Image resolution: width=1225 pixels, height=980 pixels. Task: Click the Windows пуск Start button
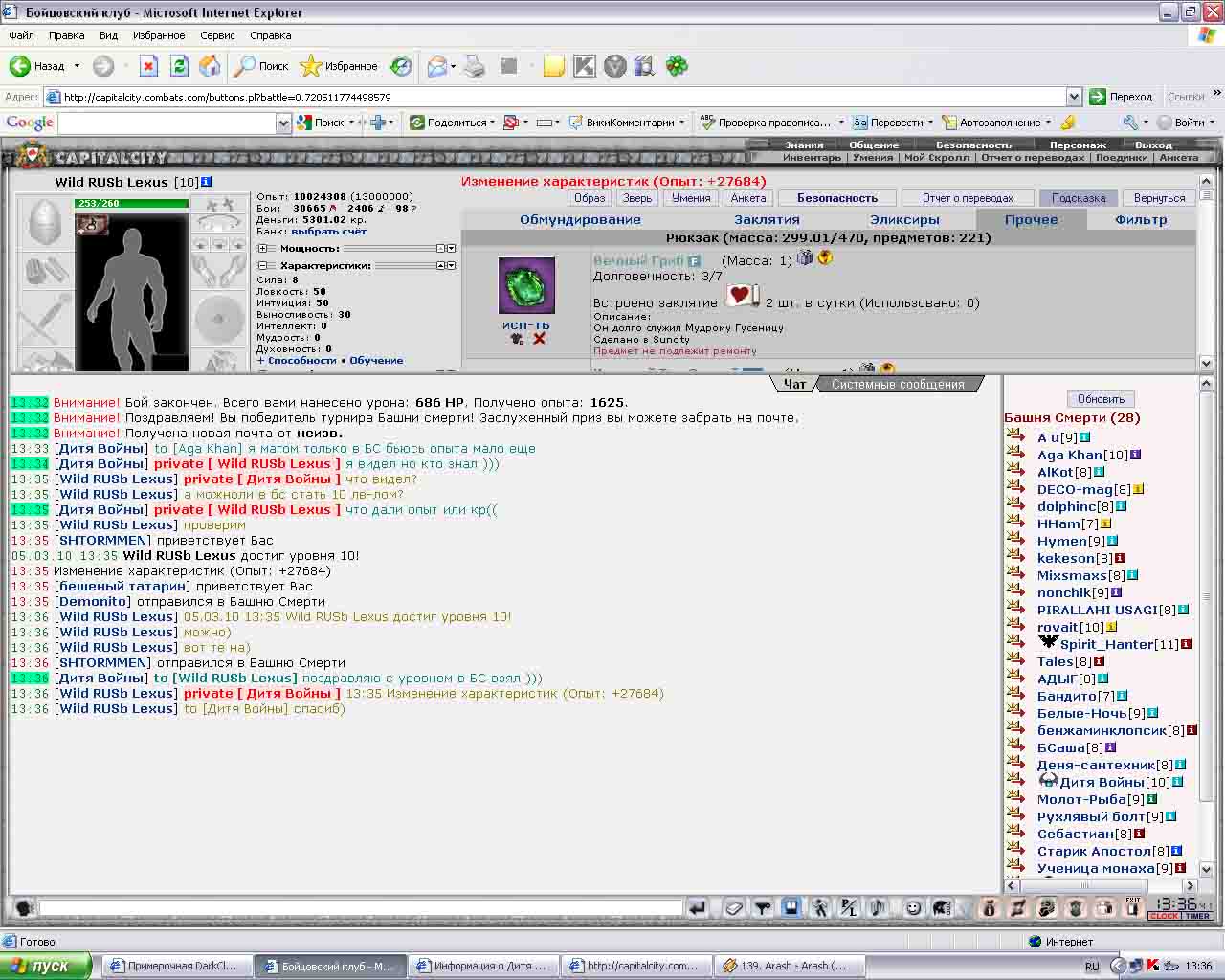pos(46,966)
